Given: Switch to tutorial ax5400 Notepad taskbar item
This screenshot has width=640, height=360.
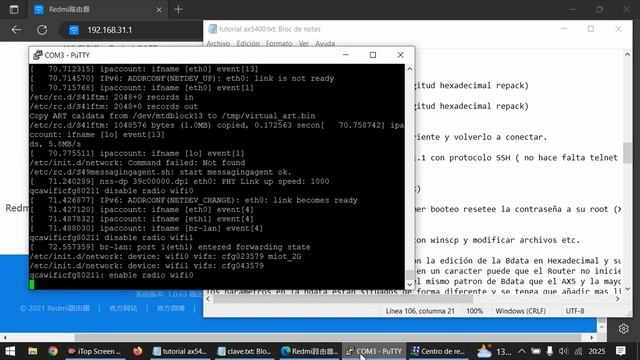Looking at the screenshot, I should tap(180, 351).
